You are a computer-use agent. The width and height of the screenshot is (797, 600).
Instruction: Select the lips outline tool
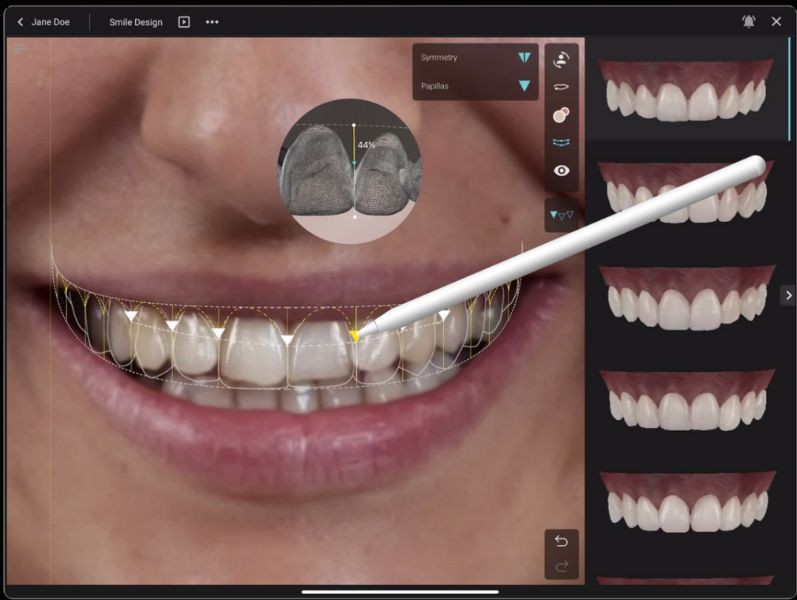click(561, 87)
